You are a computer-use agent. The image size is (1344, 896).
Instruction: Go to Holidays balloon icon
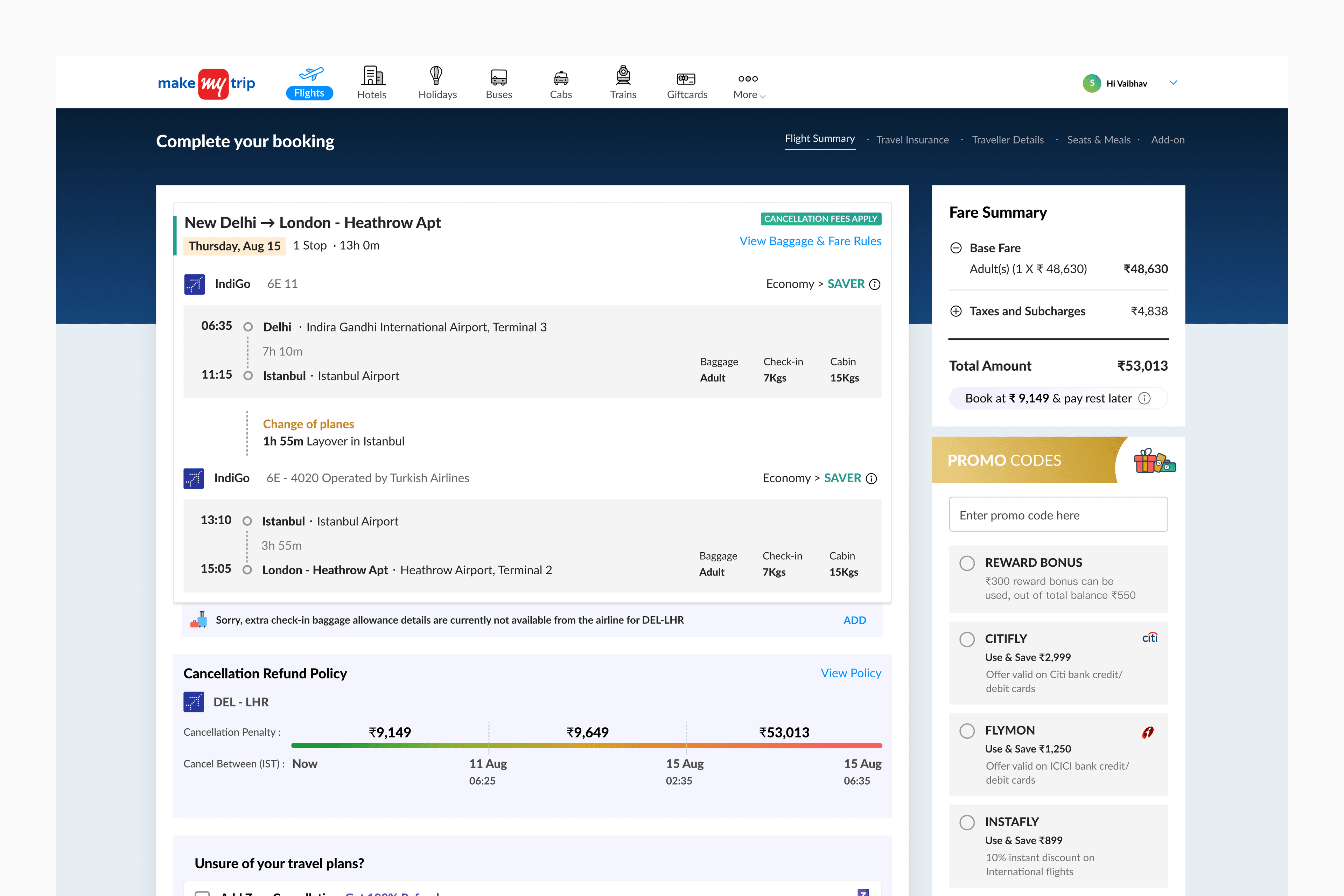[436, 76]
